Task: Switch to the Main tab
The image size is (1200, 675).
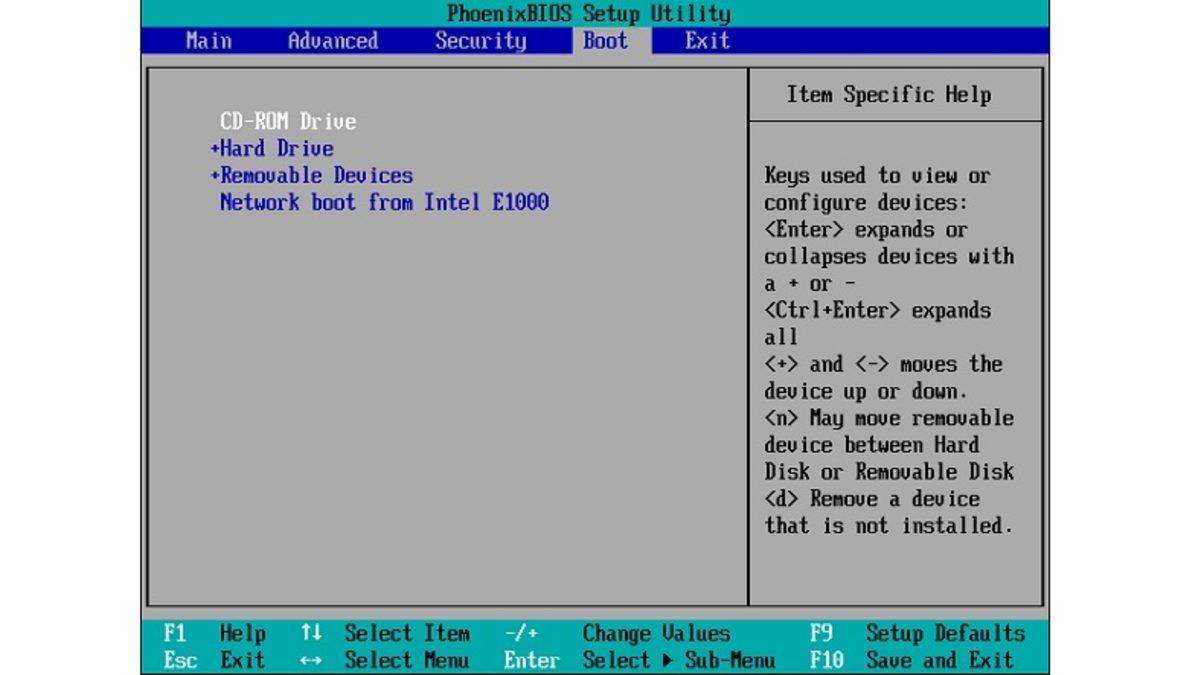Action: (x=207, y=41)
